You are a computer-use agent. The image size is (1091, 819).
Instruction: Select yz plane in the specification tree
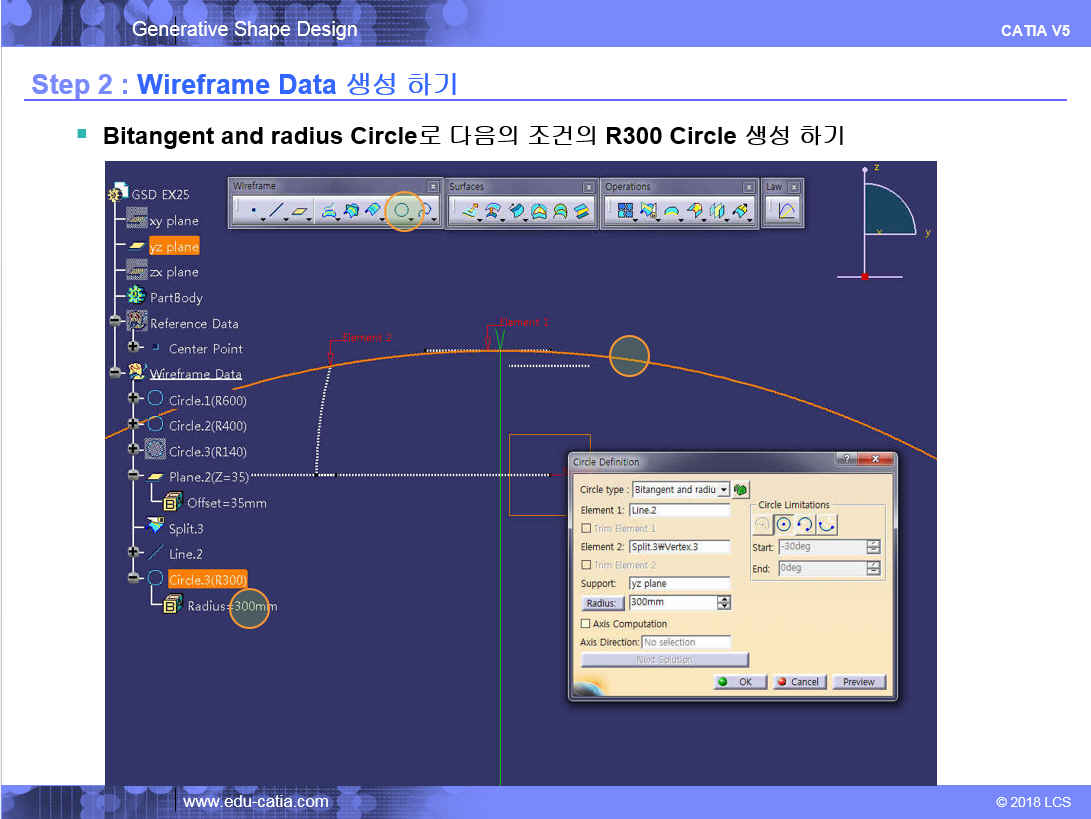173,246
